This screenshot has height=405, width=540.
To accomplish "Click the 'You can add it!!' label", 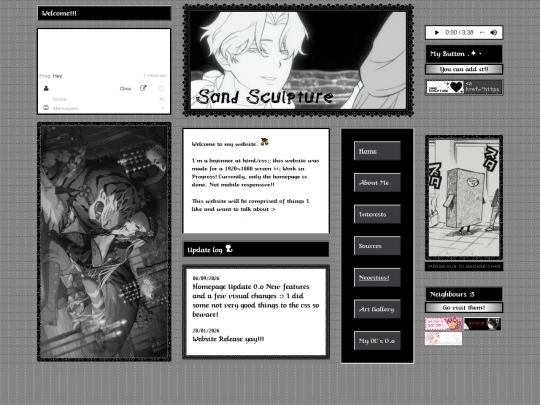I will (464, 69).
